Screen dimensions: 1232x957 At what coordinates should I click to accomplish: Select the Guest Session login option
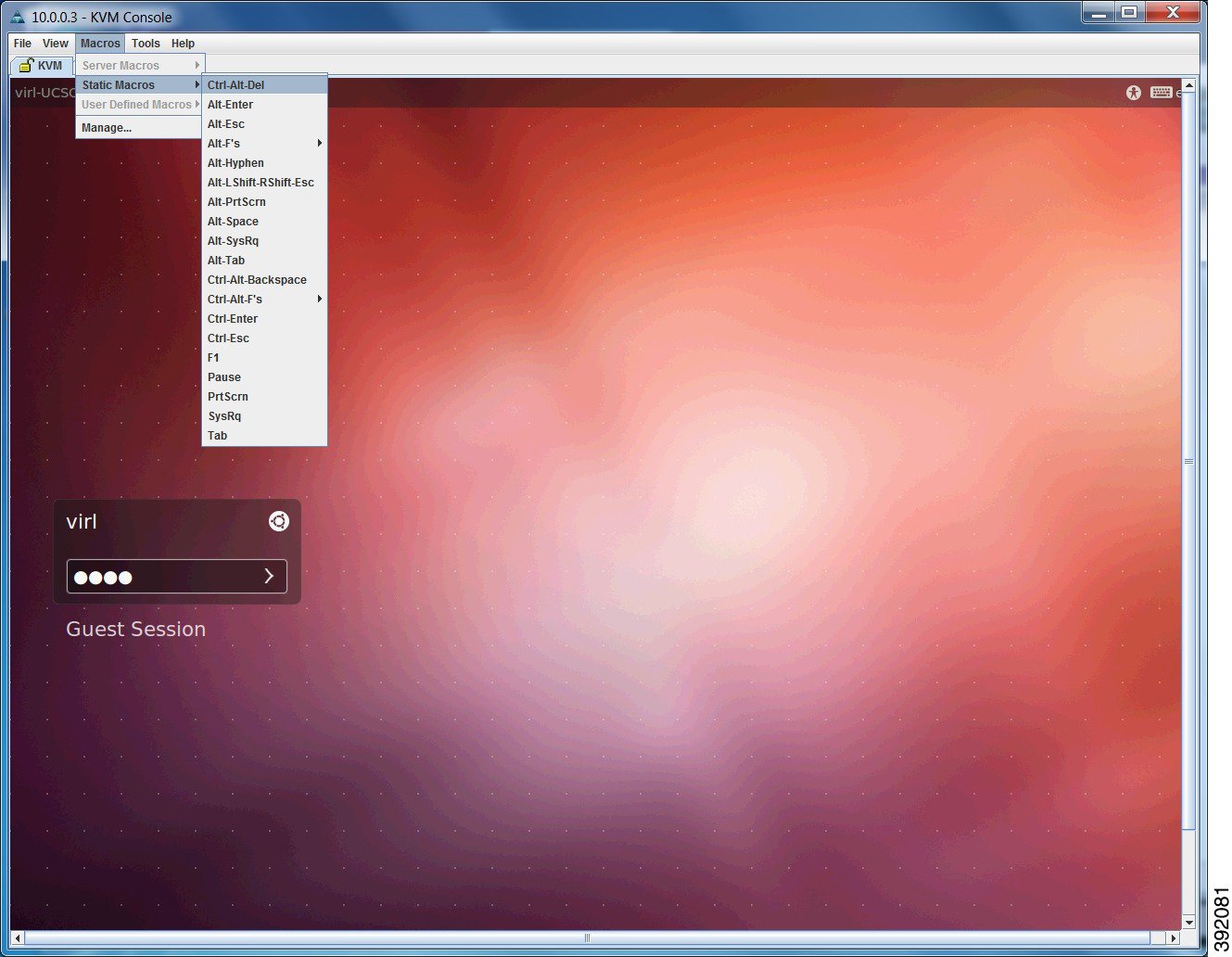tap(135, 629)
